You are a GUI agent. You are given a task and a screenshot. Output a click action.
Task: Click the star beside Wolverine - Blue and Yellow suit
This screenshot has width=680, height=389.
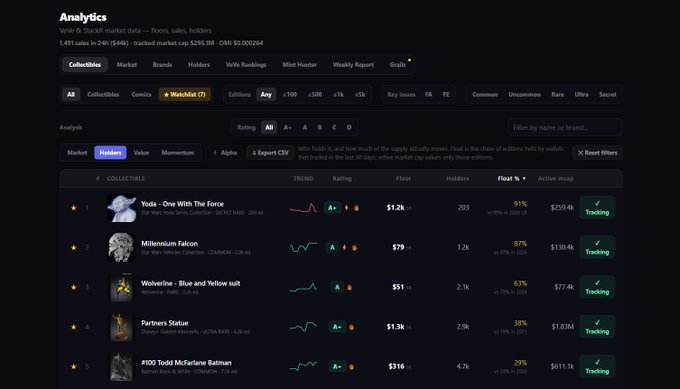pos(74,287)
